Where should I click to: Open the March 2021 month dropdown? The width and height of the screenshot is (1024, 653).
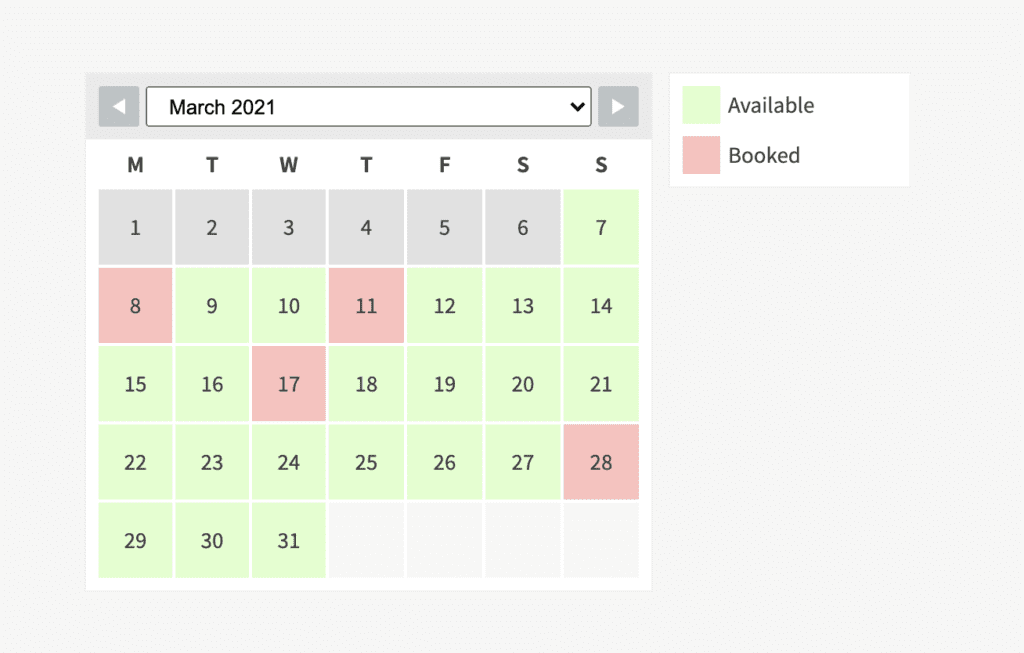[x=368, y=106]
